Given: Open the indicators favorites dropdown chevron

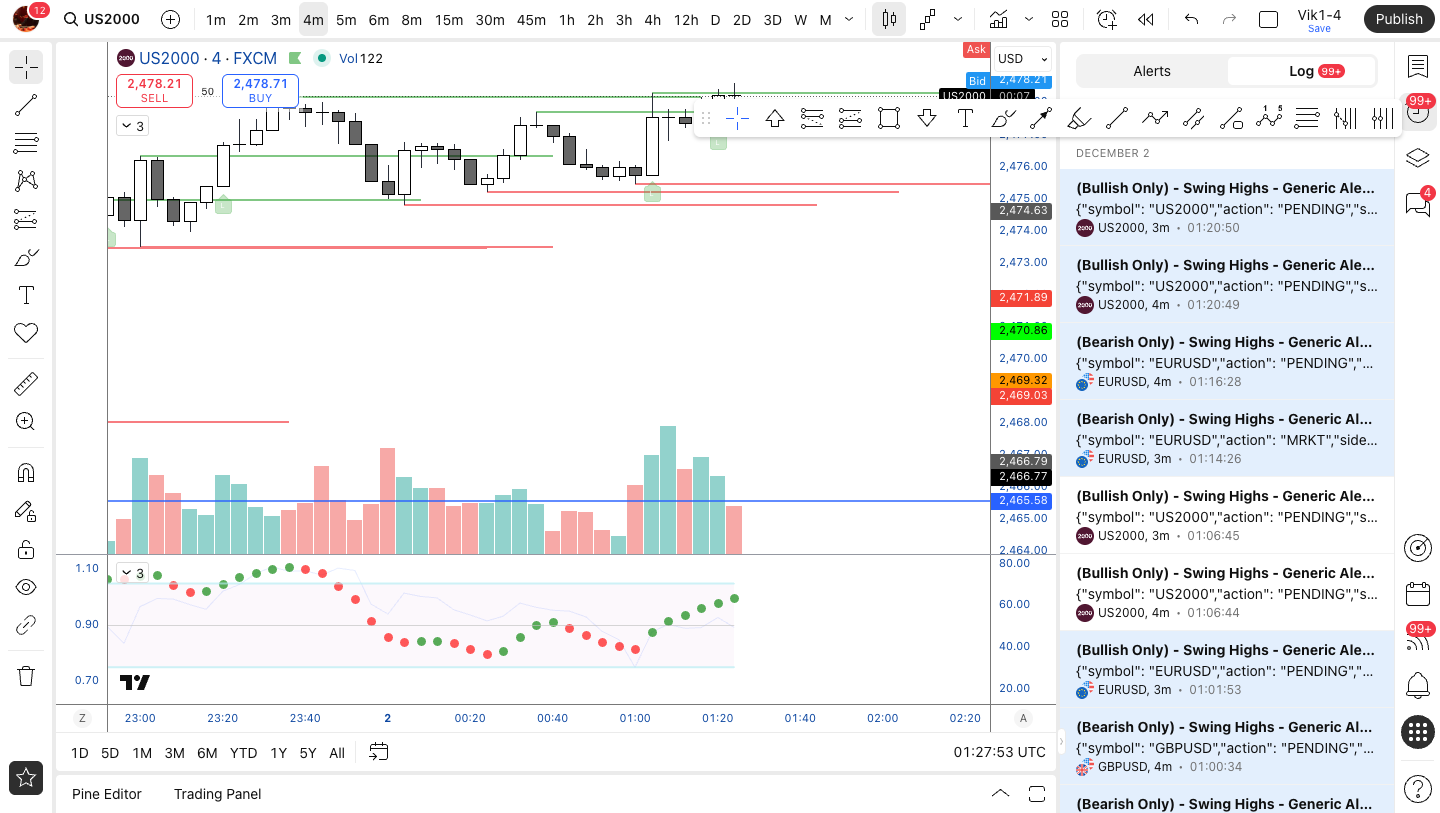Looking at the screenshot, I should tap(1029, 19).
